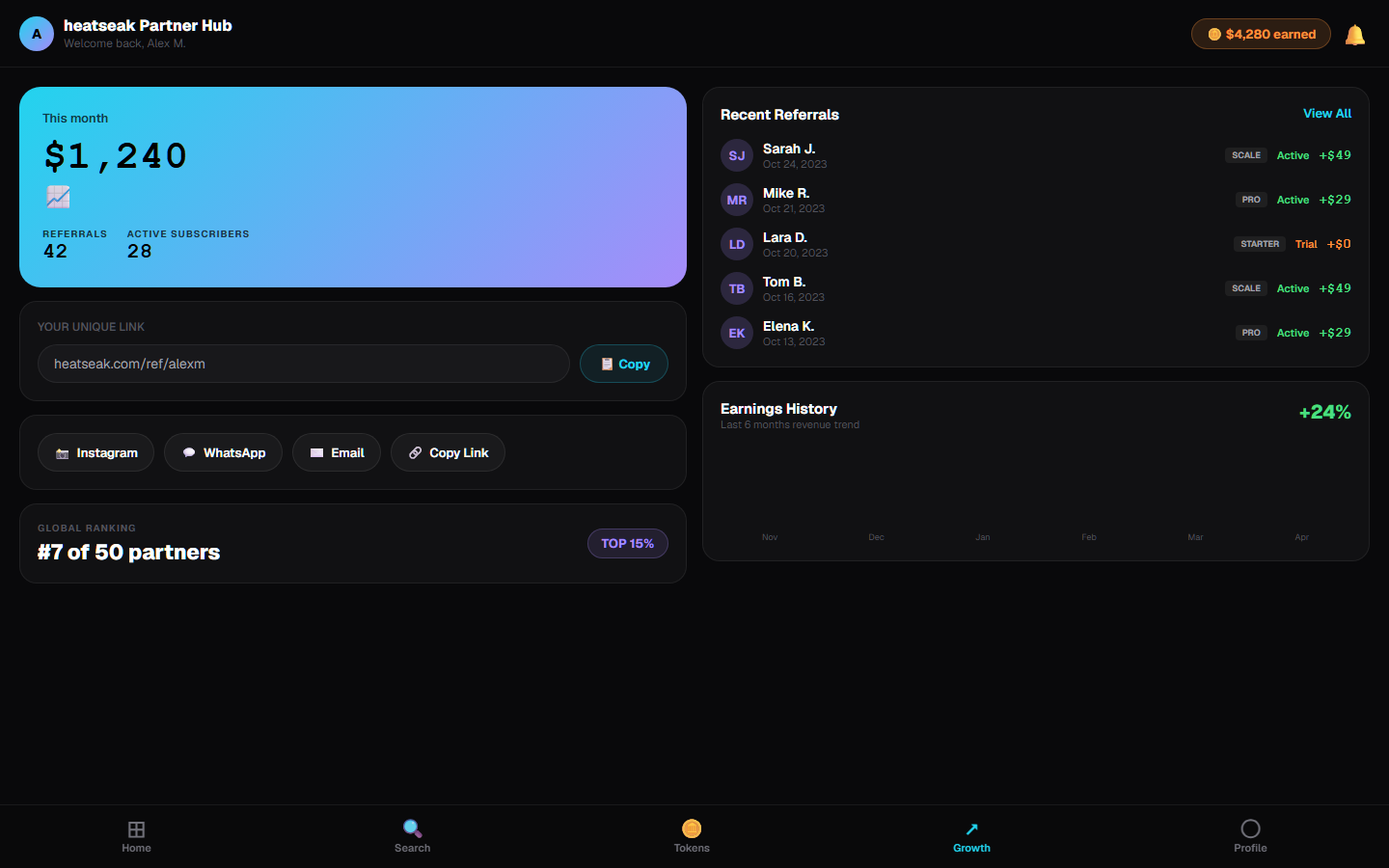Screen dimensions: 1389x868
Task: Click the Recent Referrals heading
Action: pos(779,115)
